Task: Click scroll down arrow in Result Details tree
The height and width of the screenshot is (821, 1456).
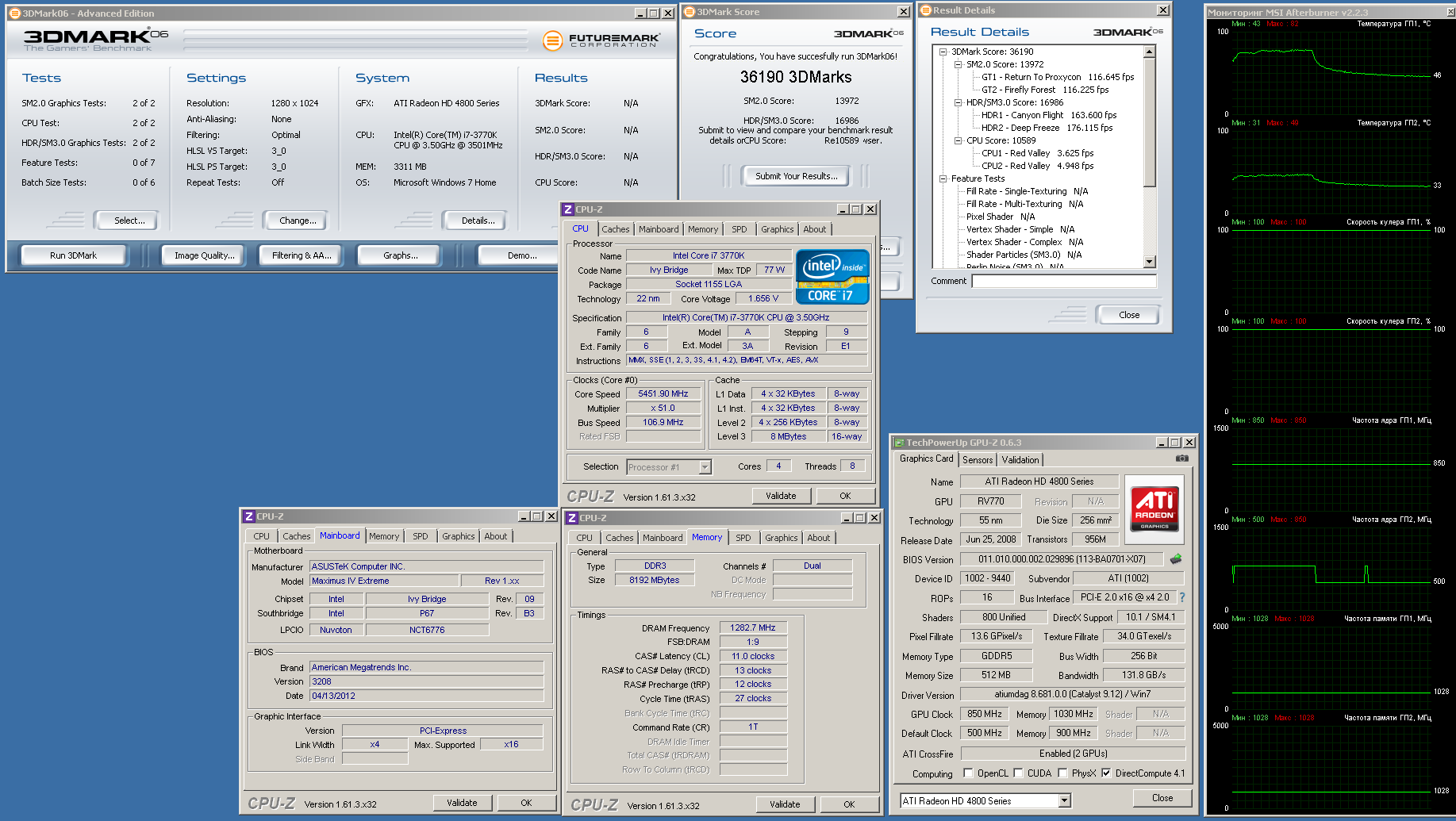Action: tap(1149, 261)
